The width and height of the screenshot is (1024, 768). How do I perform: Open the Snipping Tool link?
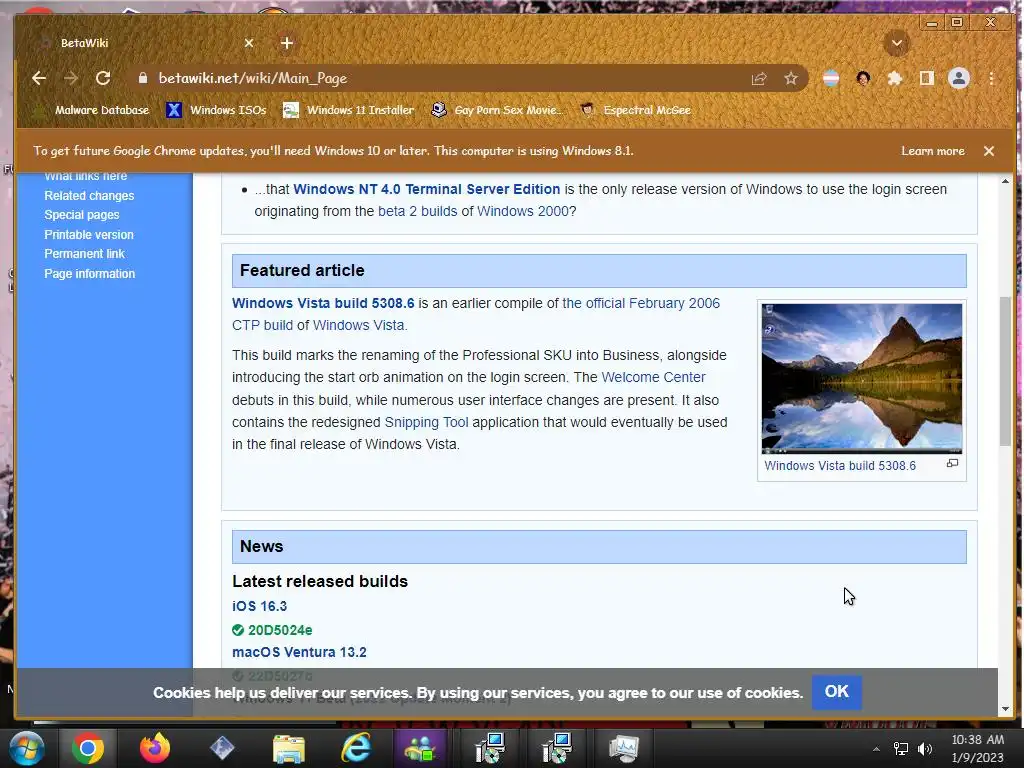point(426,423)
